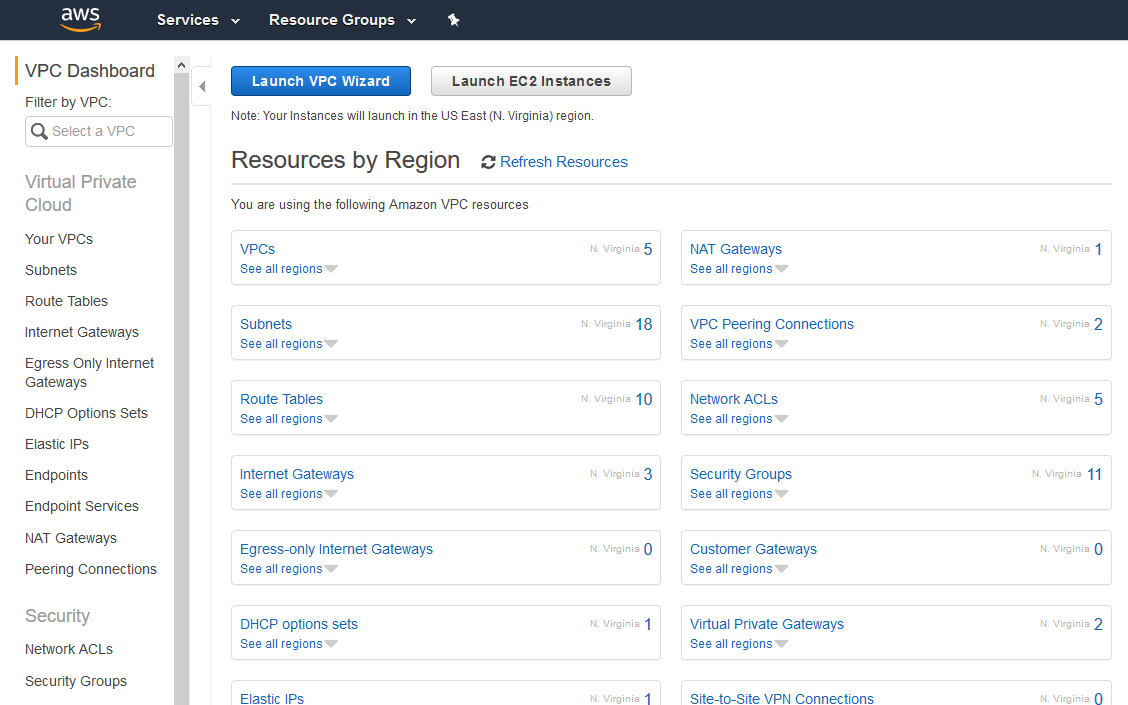Image resolution: width=1128 pixels, height=705 pixels.
Task: Click the Refresh Resources link
Action: (x=564, y=163)
